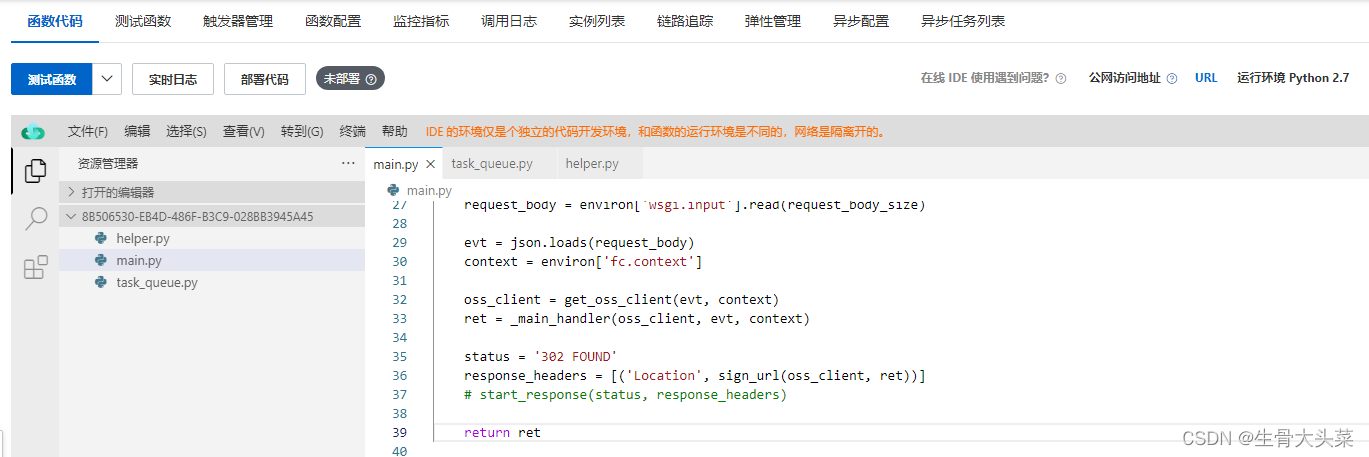Click the cloud IDE logo icon
This screenshot has width=1369, height=457.
click(x=33, y=131)
